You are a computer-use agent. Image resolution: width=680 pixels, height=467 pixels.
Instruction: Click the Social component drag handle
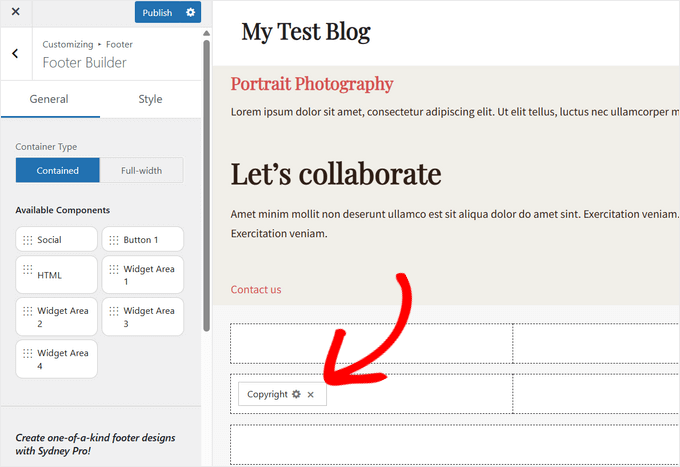click(x=27, y=240)
